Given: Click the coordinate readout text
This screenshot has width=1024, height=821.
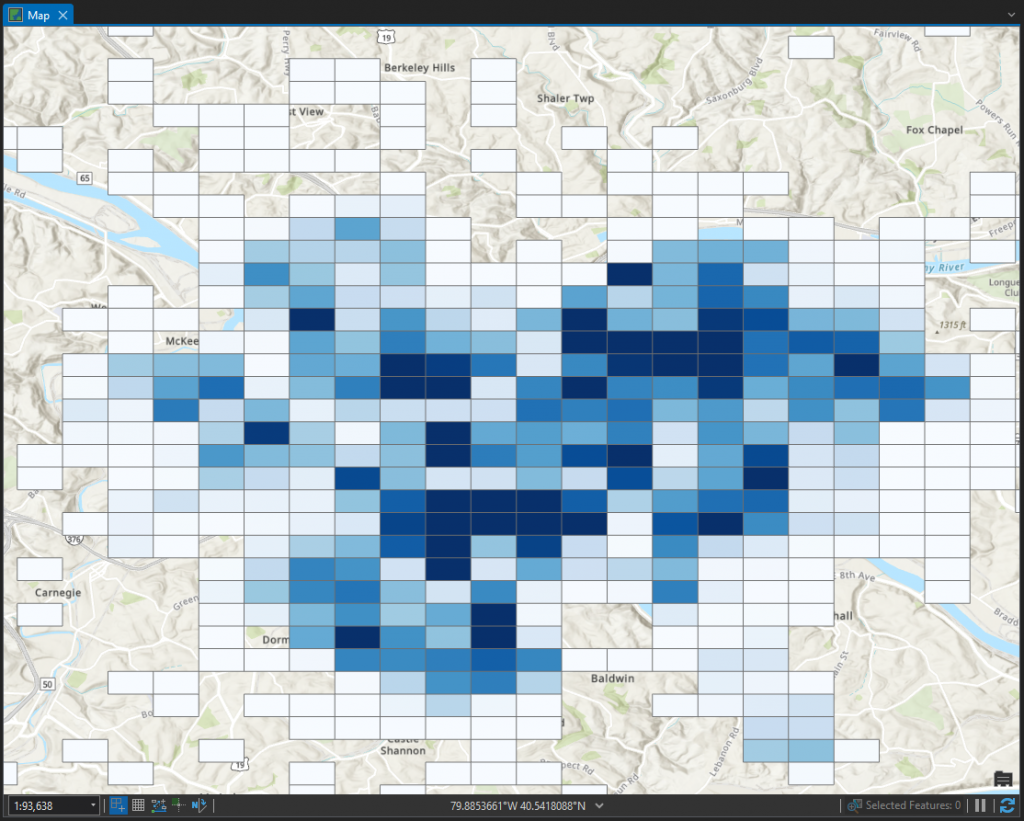Looking at the screenshot, I should (x=519, y=805).
